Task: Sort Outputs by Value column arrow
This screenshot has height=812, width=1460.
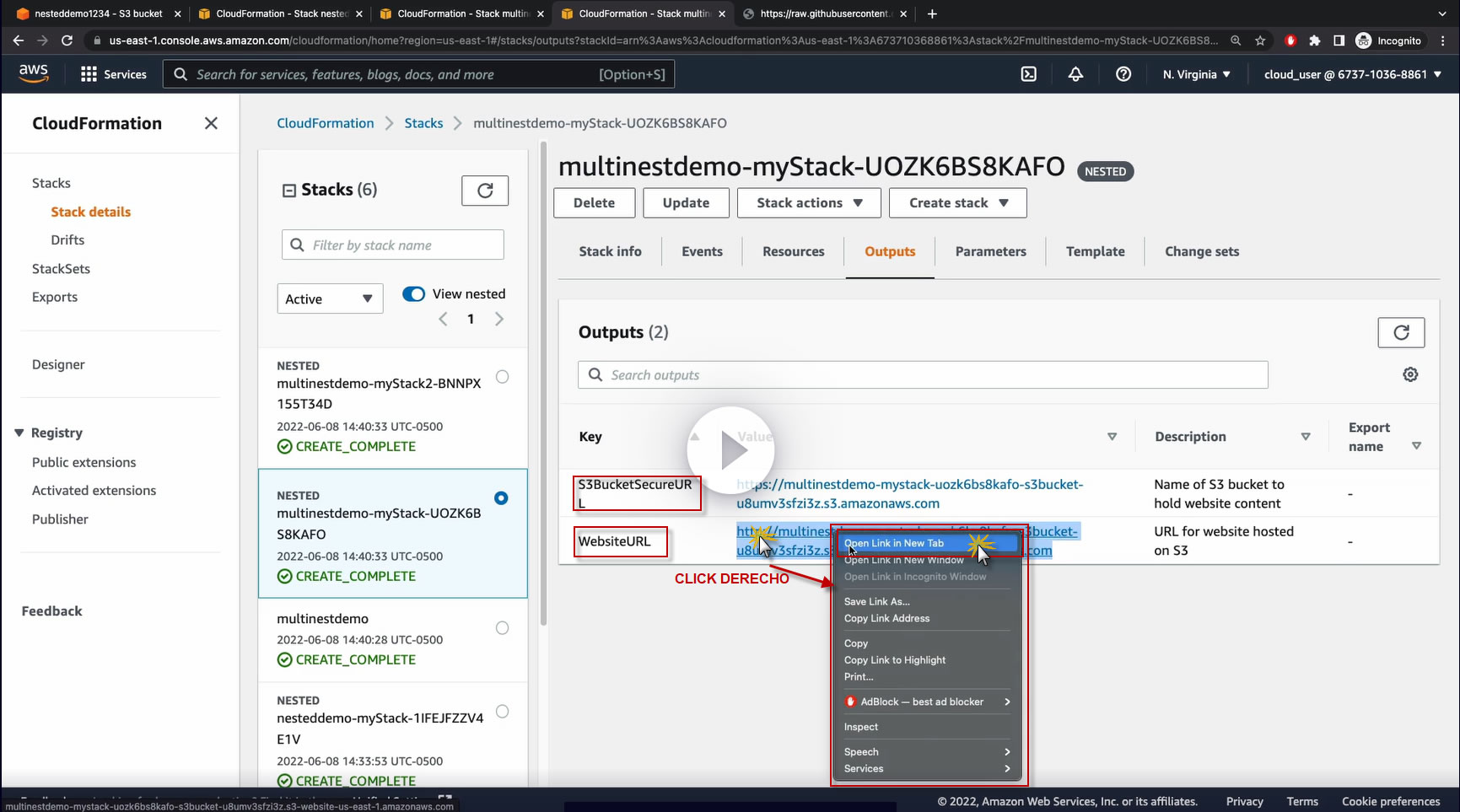Action: click(1112, 437)
